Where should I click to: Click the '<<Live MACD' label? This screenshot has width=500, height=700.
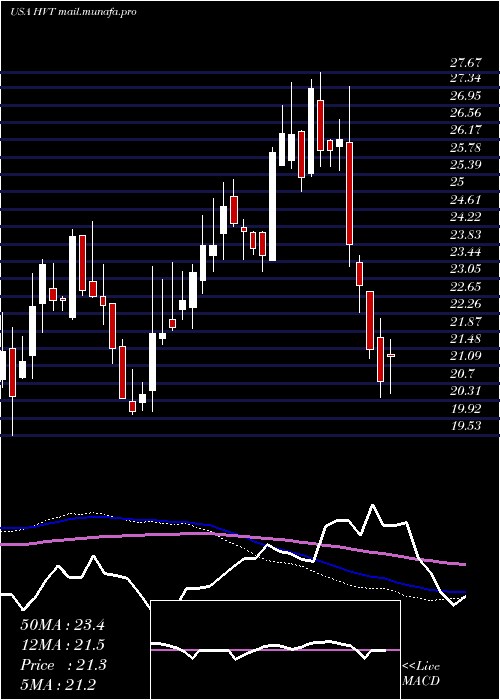pos(421,674)
